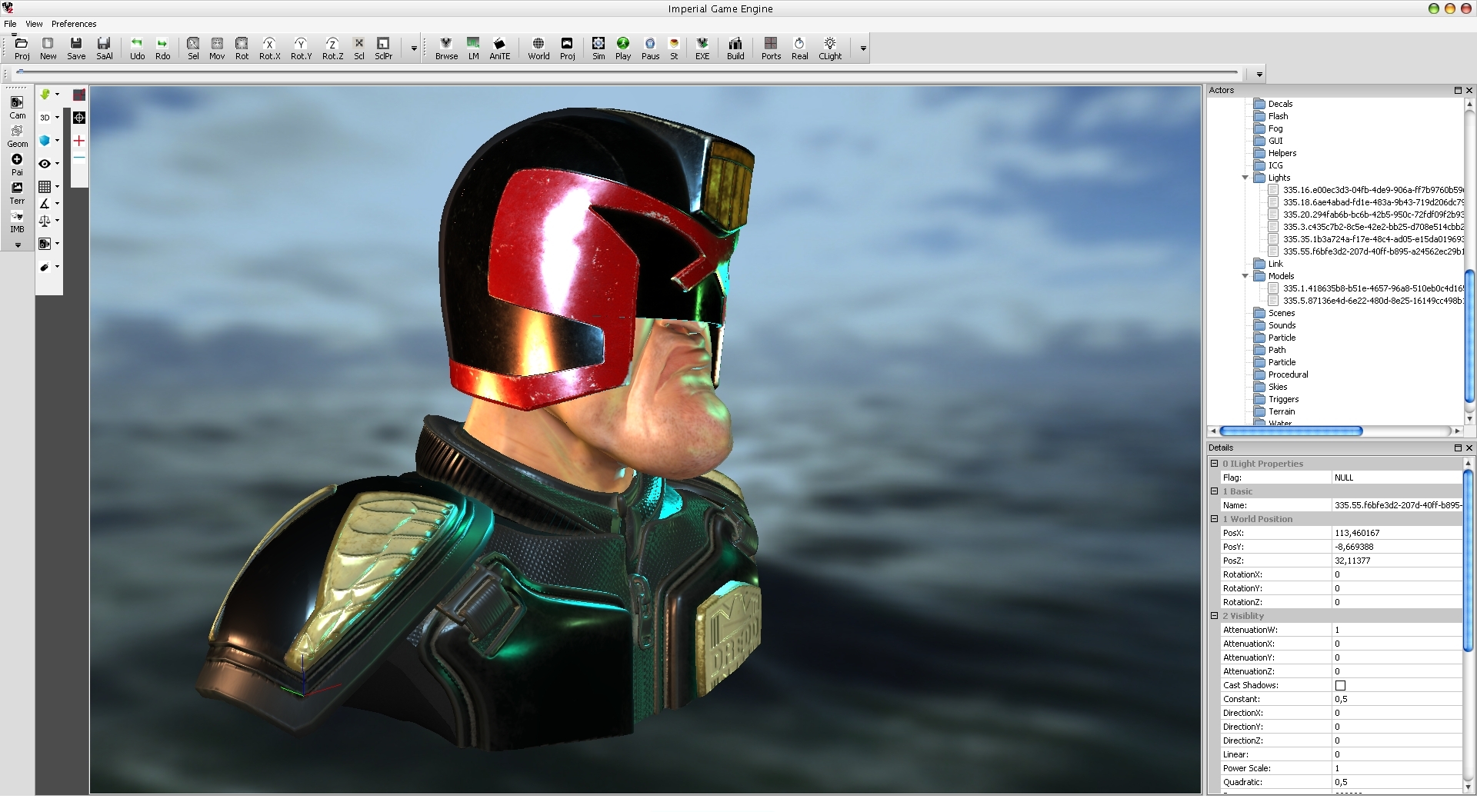Viewport: 1477px width, 812px height.
Task: Click the CLight toolbar icon
Action: click(830, 48)
